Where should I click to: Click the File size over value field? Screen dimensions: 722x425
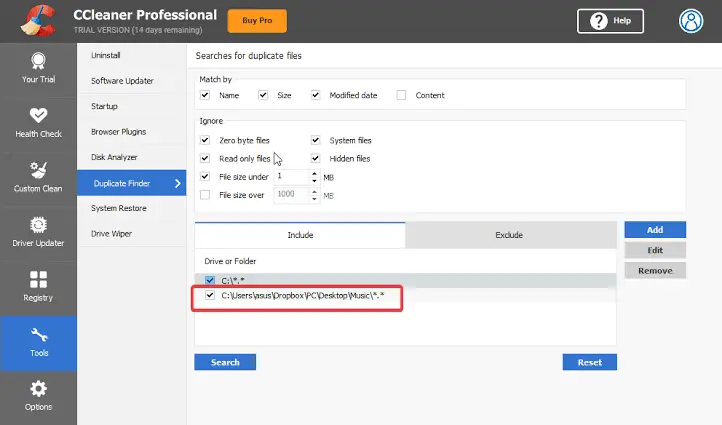[291, 195]
